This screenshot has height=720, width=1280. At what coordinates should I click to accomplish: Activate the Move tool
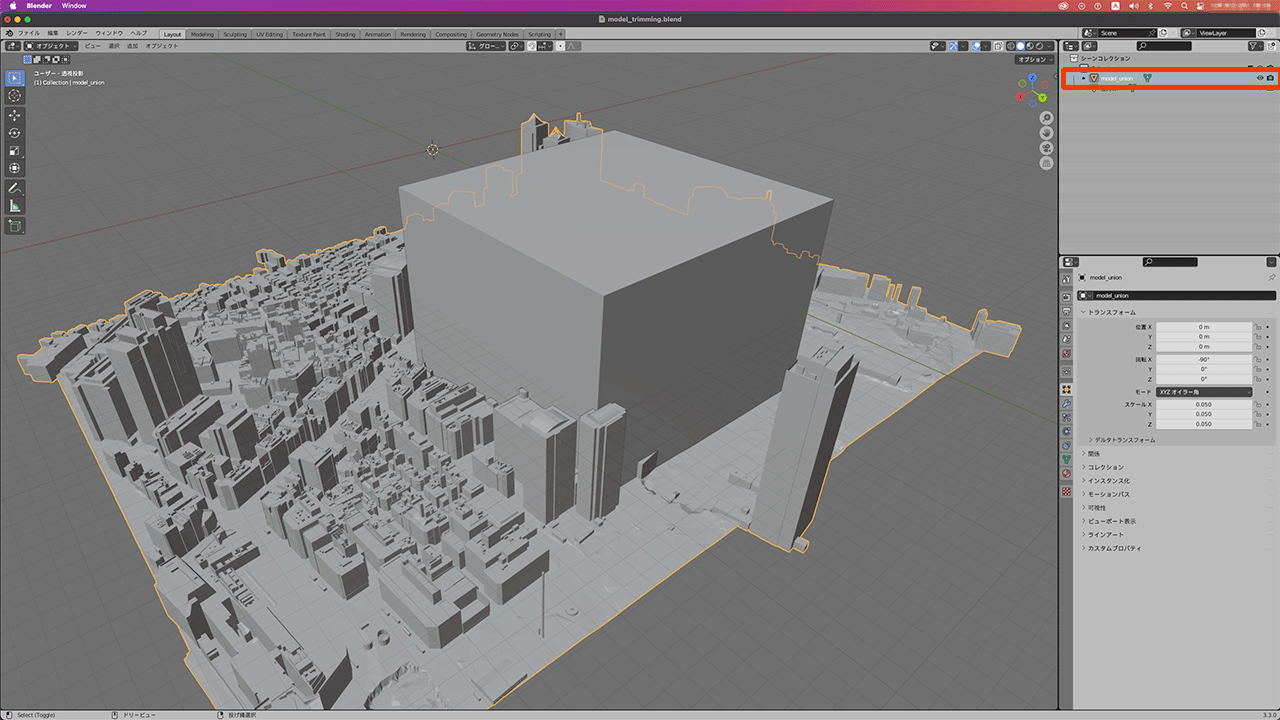pos(15,115)
